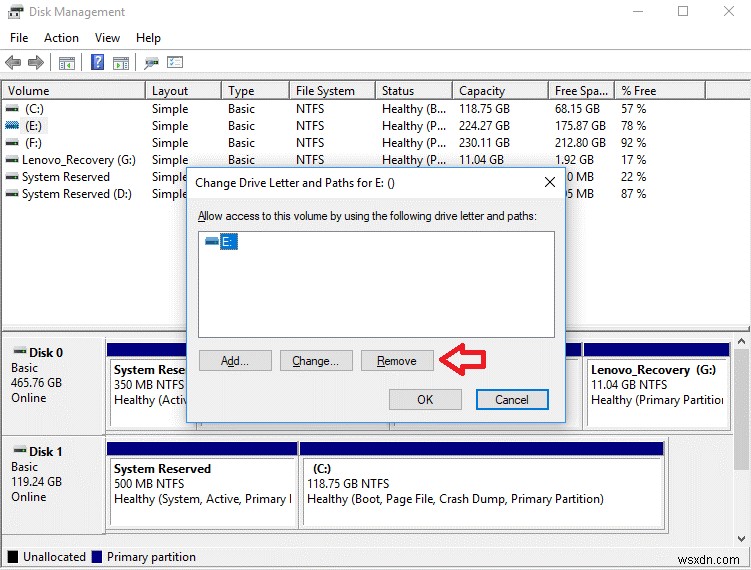The image size is (751, 570).
Task: Sort by the Type column header
Action: coord(256,91)
